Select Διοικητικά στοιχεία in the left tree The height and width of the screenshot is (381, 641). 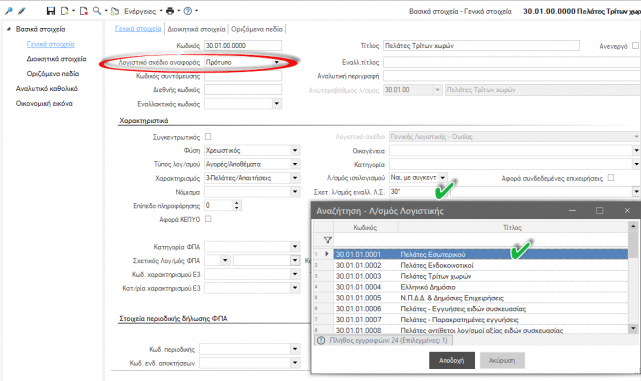click(56, 59)
